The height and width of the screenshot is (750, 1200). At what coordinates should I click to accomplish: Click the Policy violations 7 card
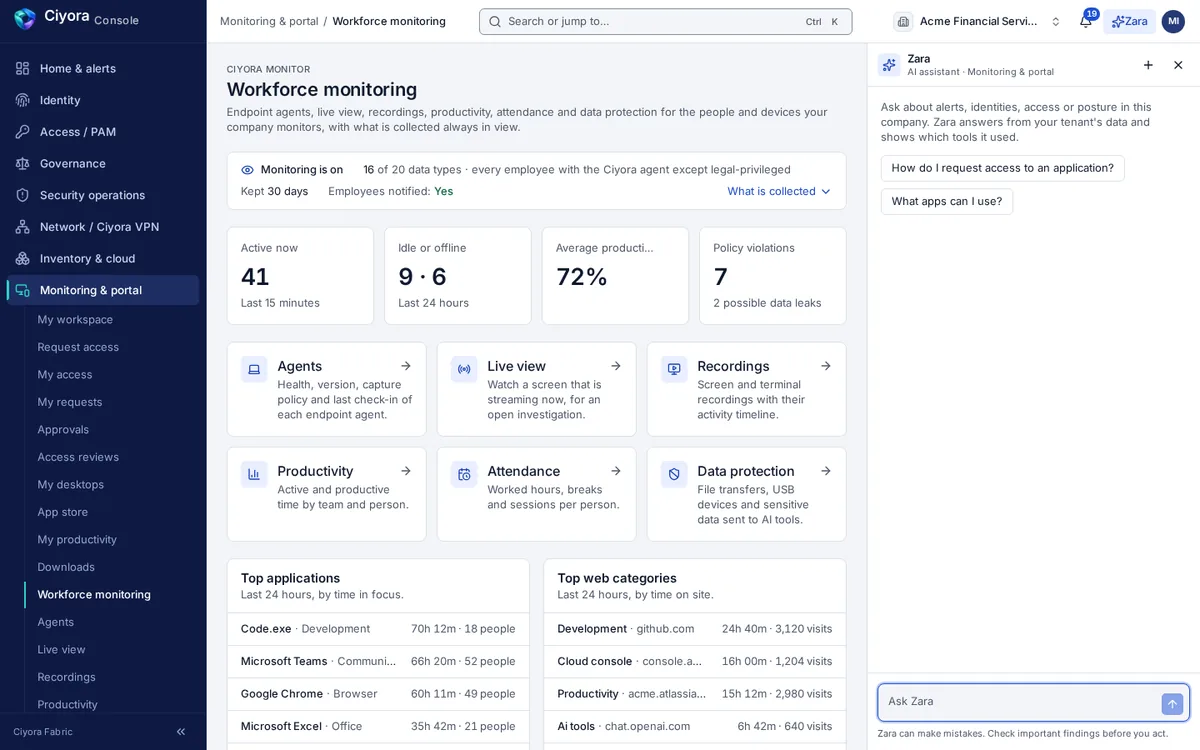click(x=773, y=276)
